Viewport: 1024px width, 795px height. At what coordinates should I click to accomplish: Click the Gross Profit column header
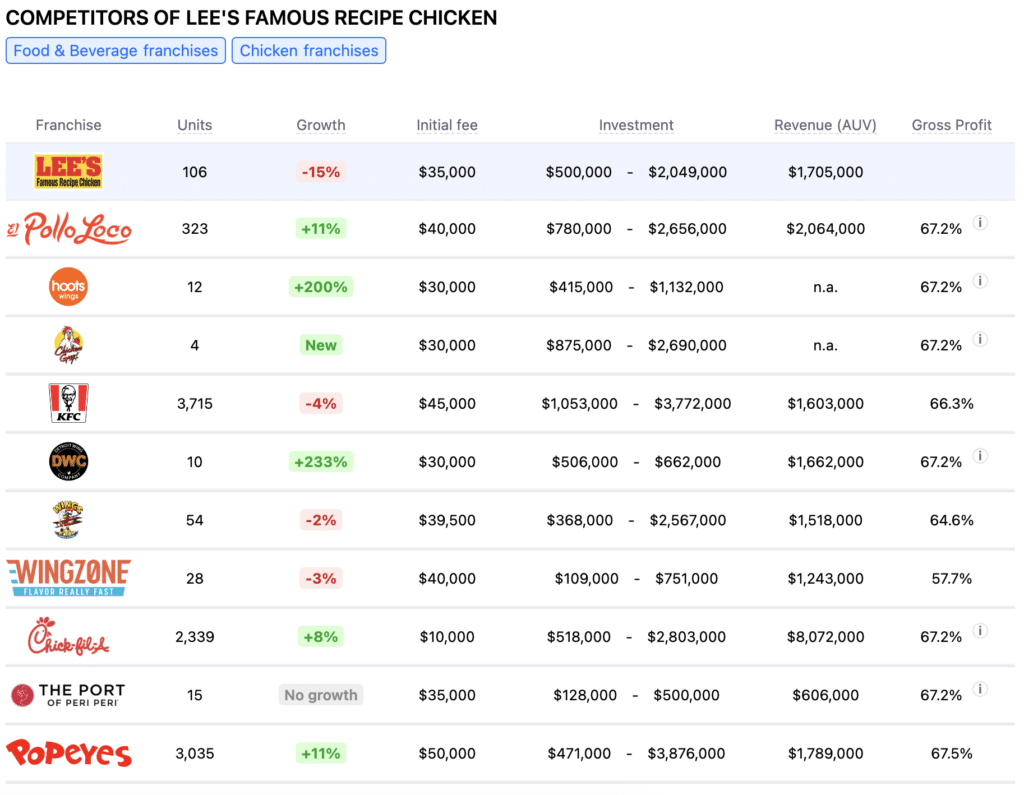point(952,125)
